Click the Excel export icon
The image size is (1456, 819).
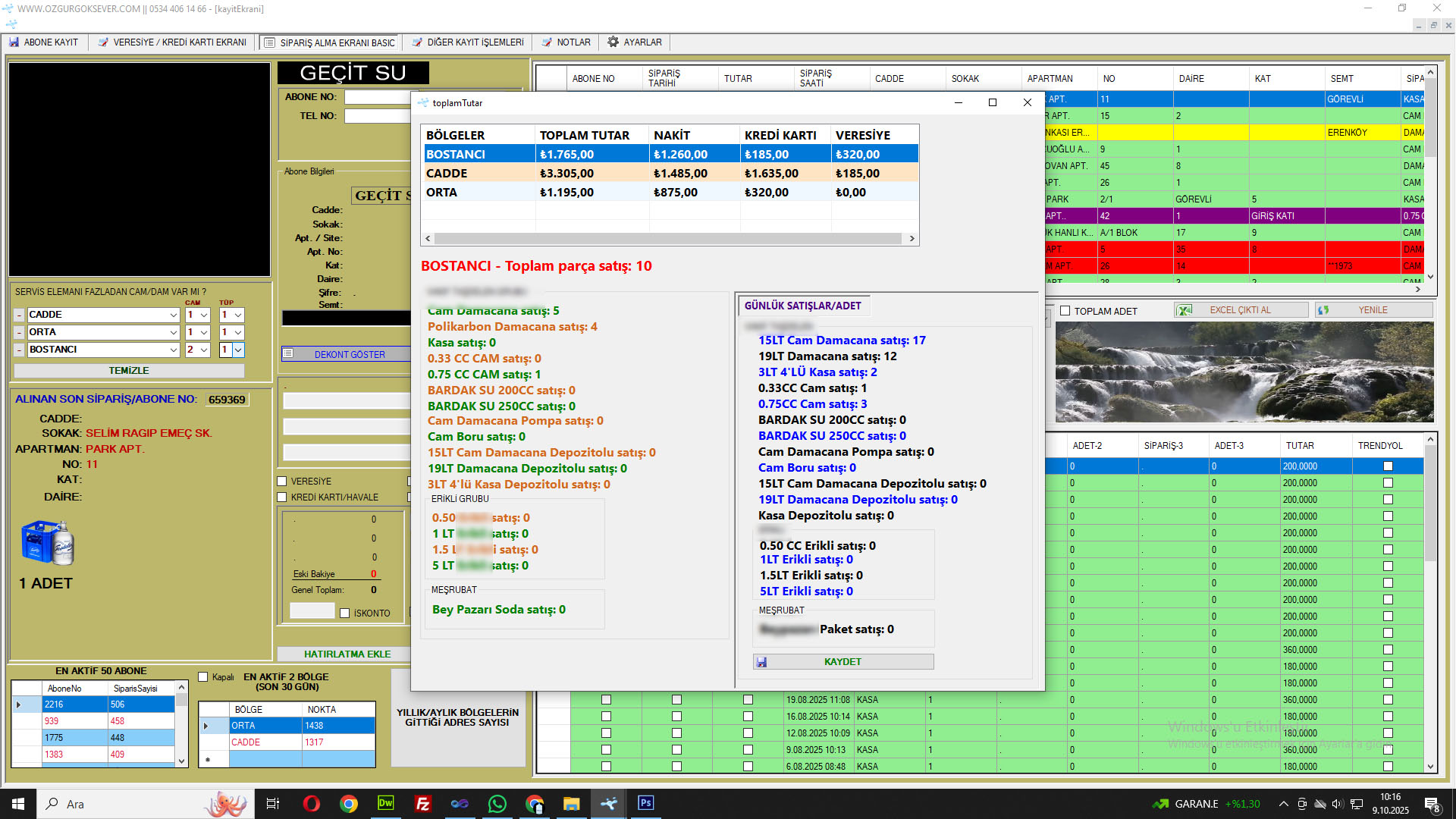pyautogui.click(x=1185, y=310)
